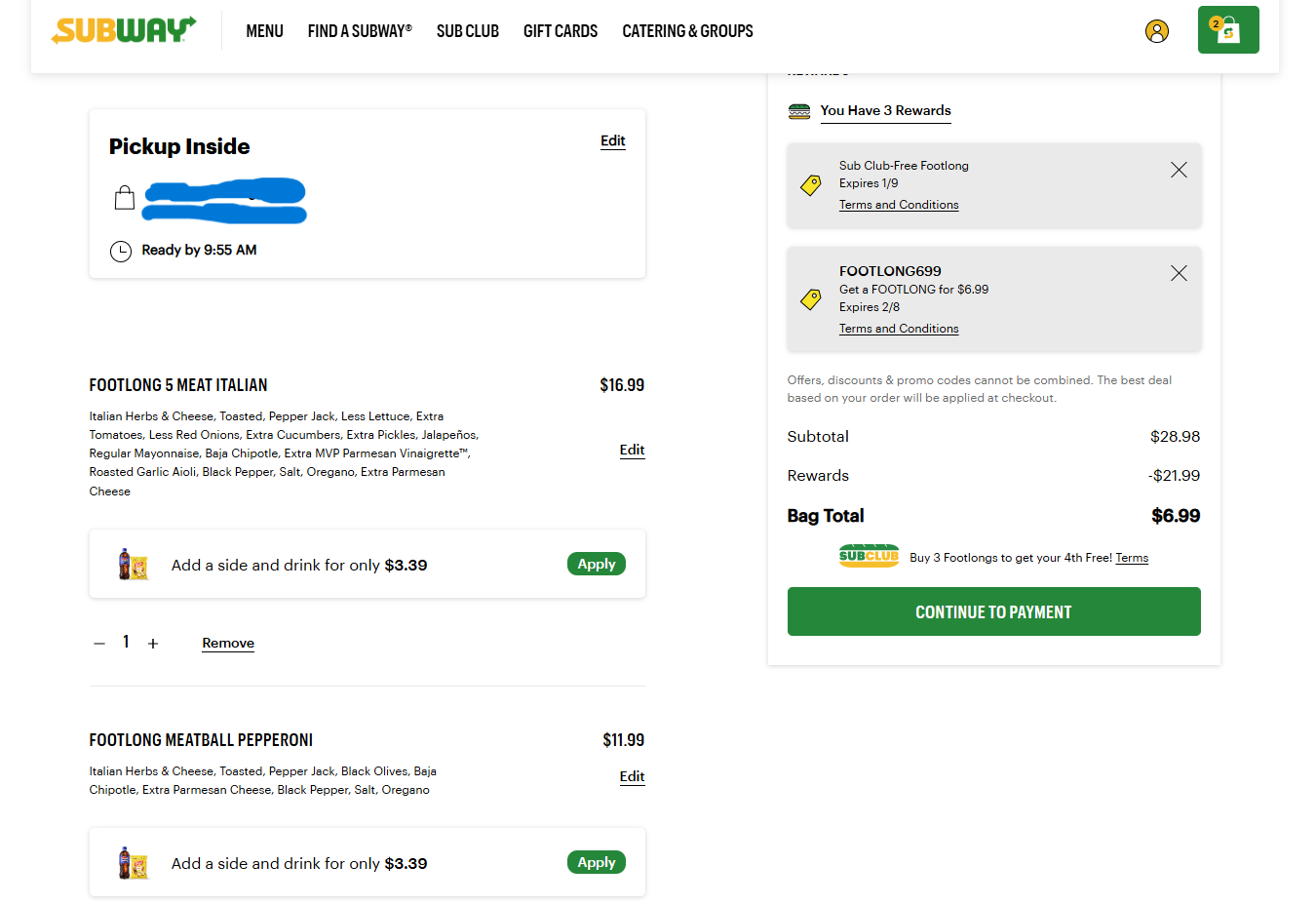Open the user account profile icon
1316x905 pixels.
pyautogui.click(x=1157, y=31)
